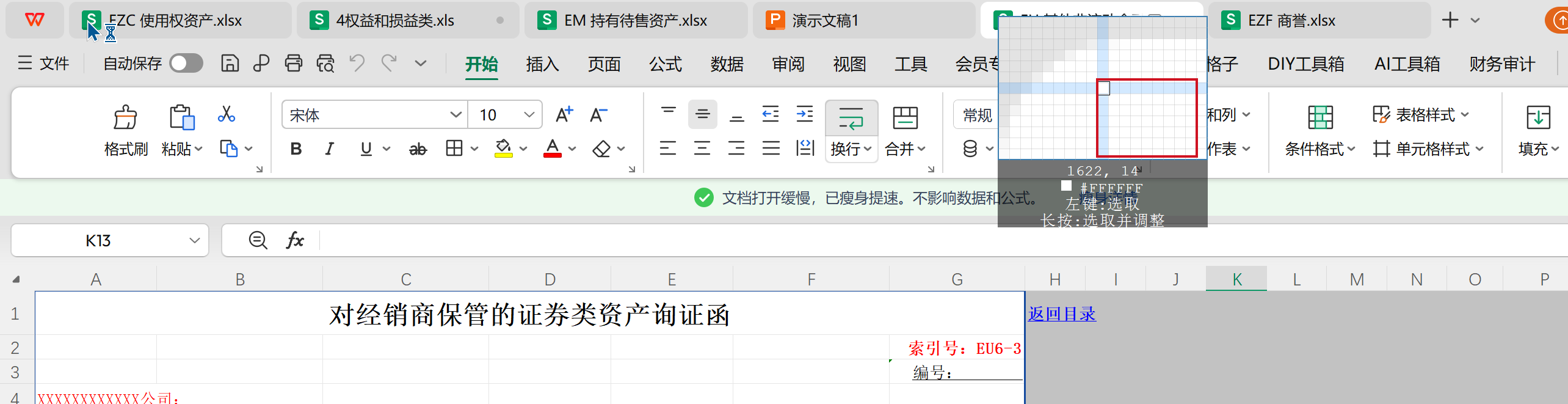Click the redo arrow

[x=389, y=64]
